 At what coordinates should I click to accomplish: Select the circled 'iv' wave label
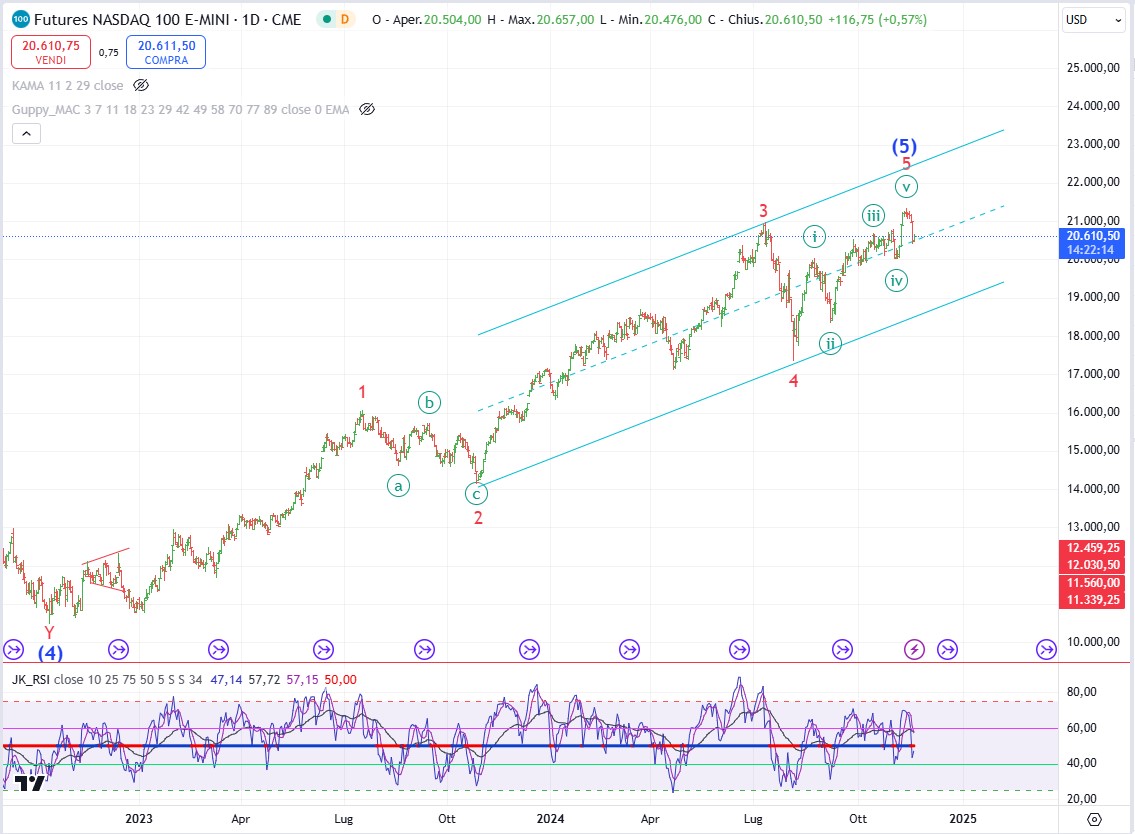[896, 281]
